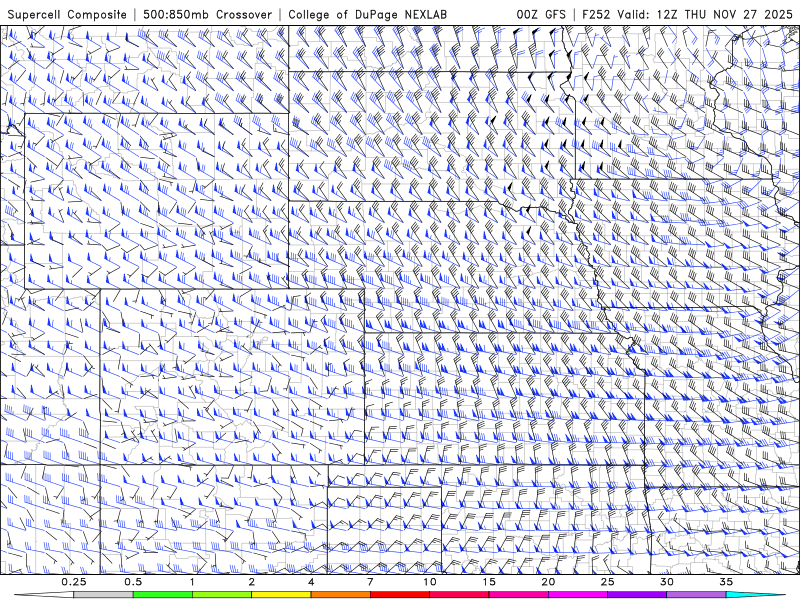Select the light purple color bar segment after 30
The image size is (800, 600).
pyautogui.click(x=696, y=595)
